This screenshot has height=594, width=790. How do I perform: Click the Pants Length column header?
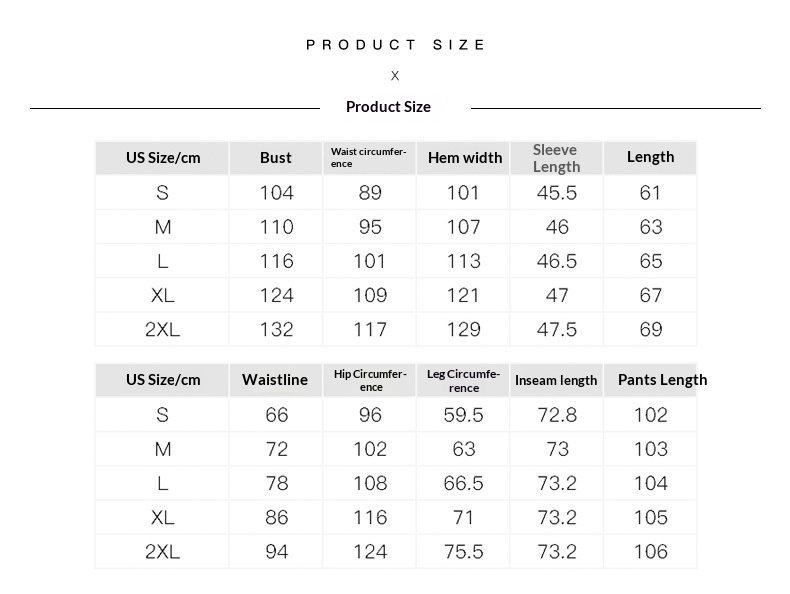pyautogui.click(x=661, y=380)
